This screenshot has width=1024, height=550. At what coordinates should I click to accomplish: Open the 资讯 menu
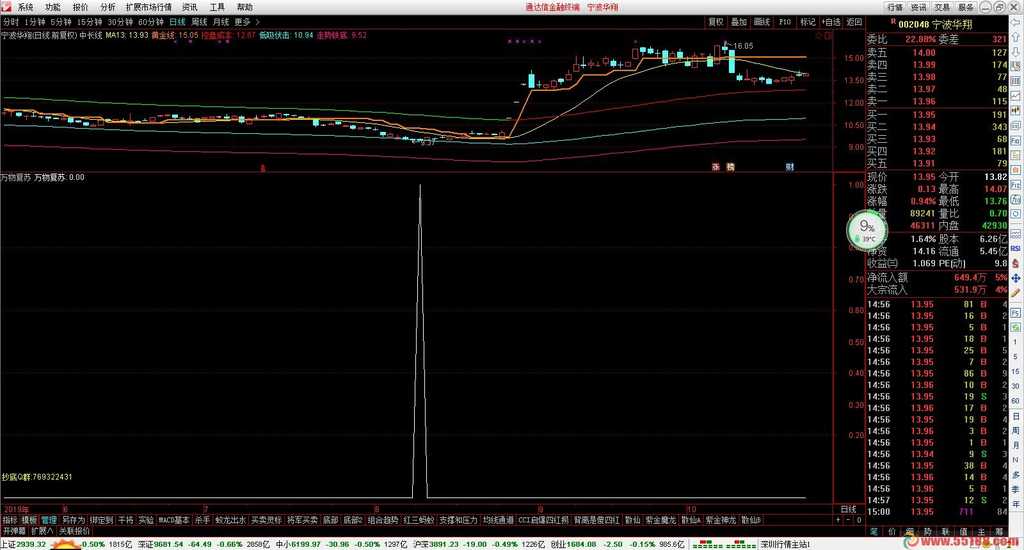click(190, 7)
